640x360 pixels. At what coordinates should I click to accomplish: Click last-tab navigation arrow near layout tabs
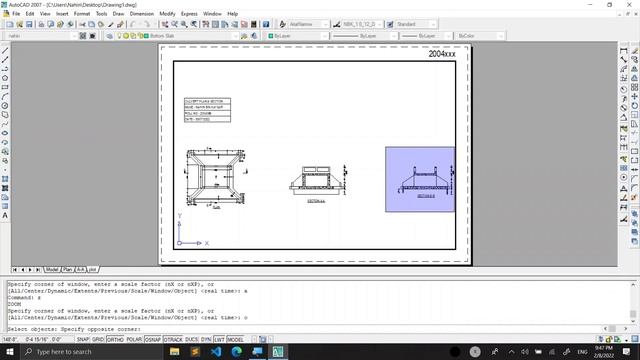38,270
